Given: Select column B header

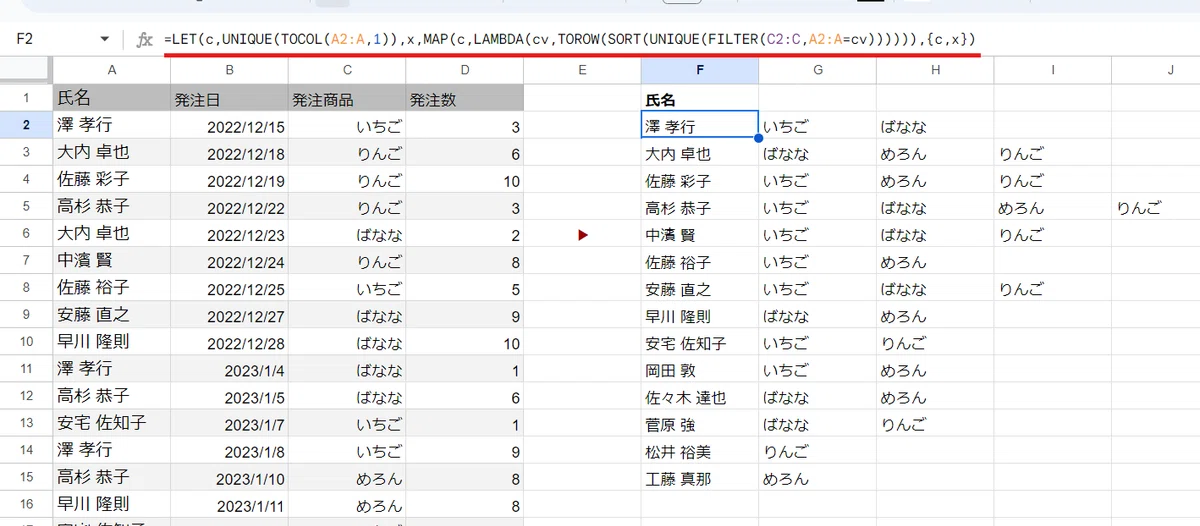Looking at the screenshot, I should (229, 70).
